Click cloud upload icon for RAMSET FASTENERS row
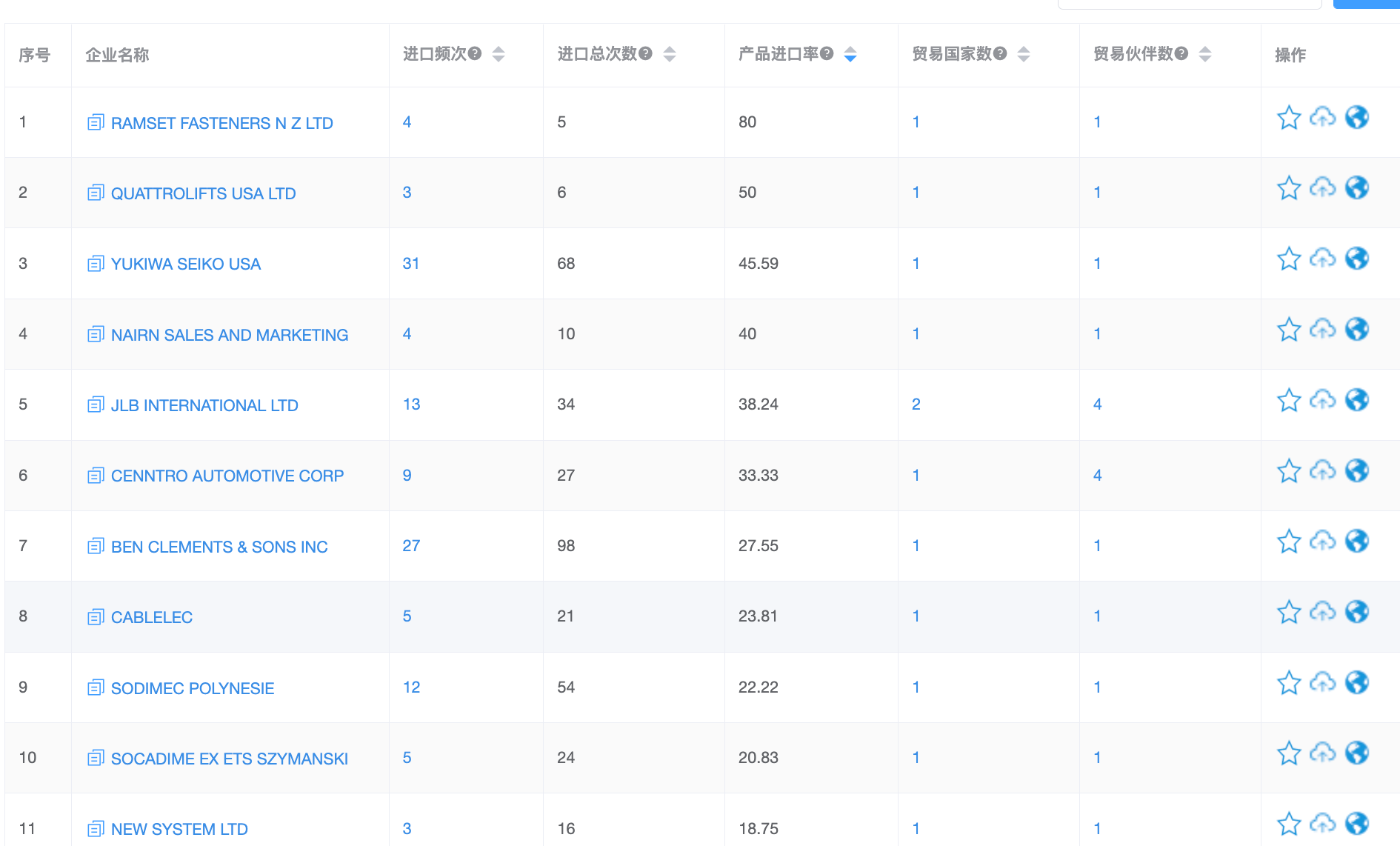 [1323, 117]
